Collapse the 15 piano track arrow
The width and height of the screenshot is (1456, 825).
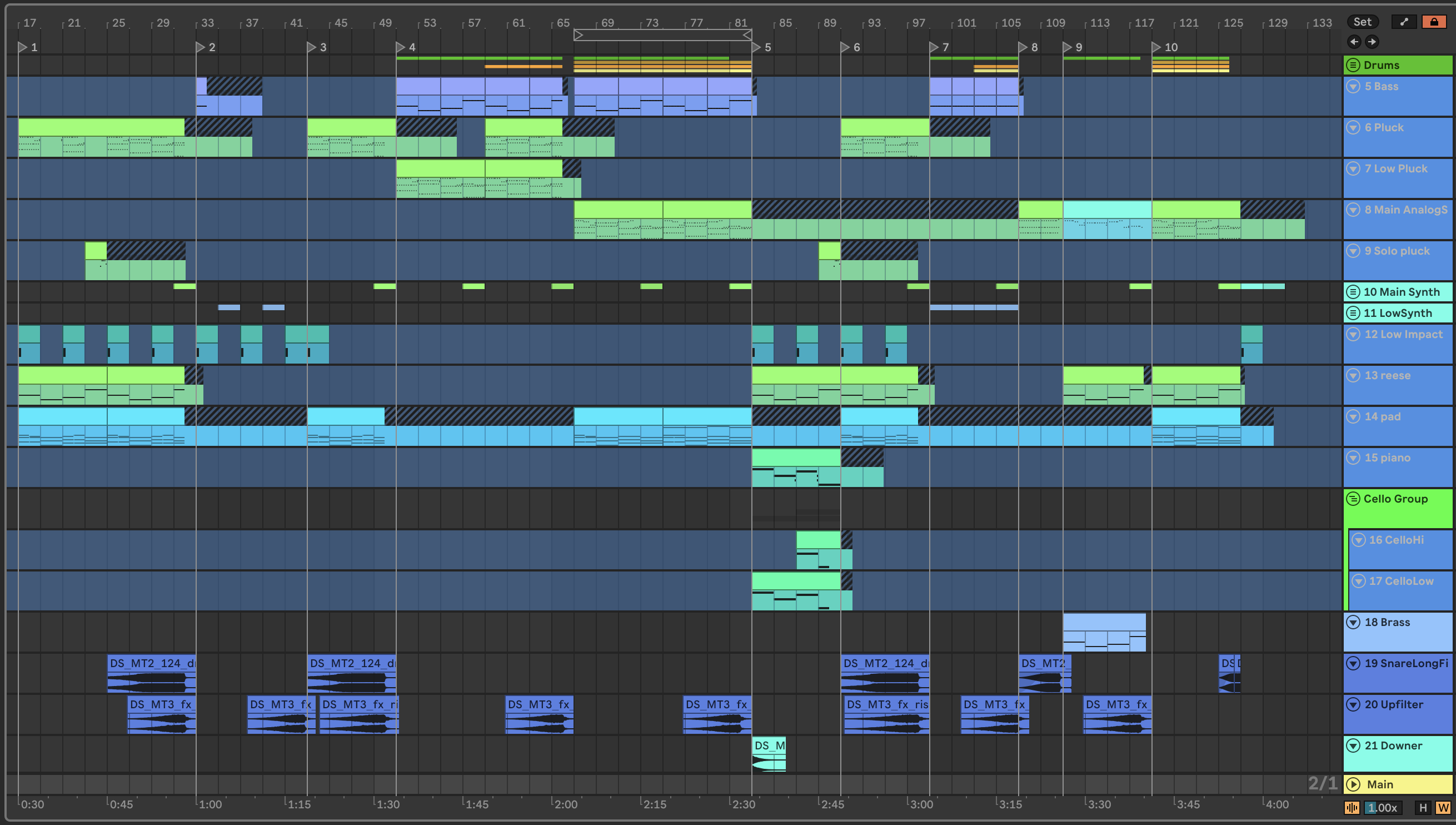1353,458
